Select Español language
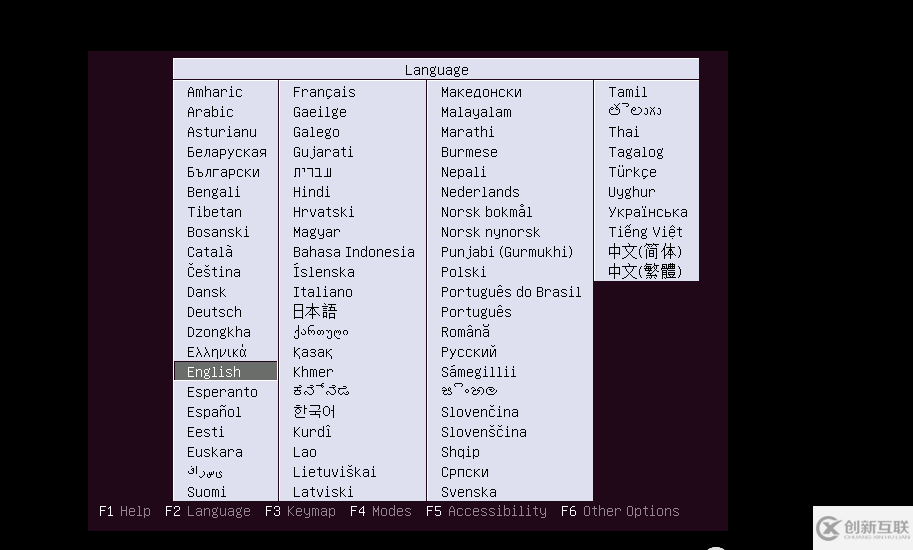This screenshot has height=550, width=913. (214, 411)
